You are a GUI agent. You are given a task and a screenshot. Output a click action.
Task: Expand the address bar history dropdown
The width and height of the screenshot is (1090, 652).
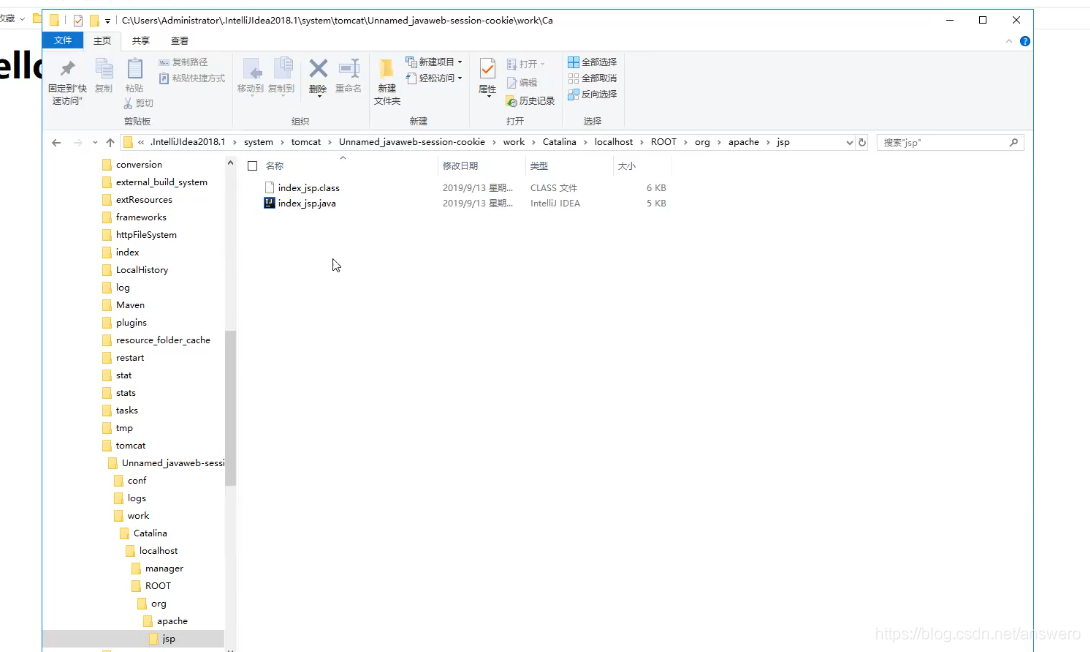coord(849,142)
